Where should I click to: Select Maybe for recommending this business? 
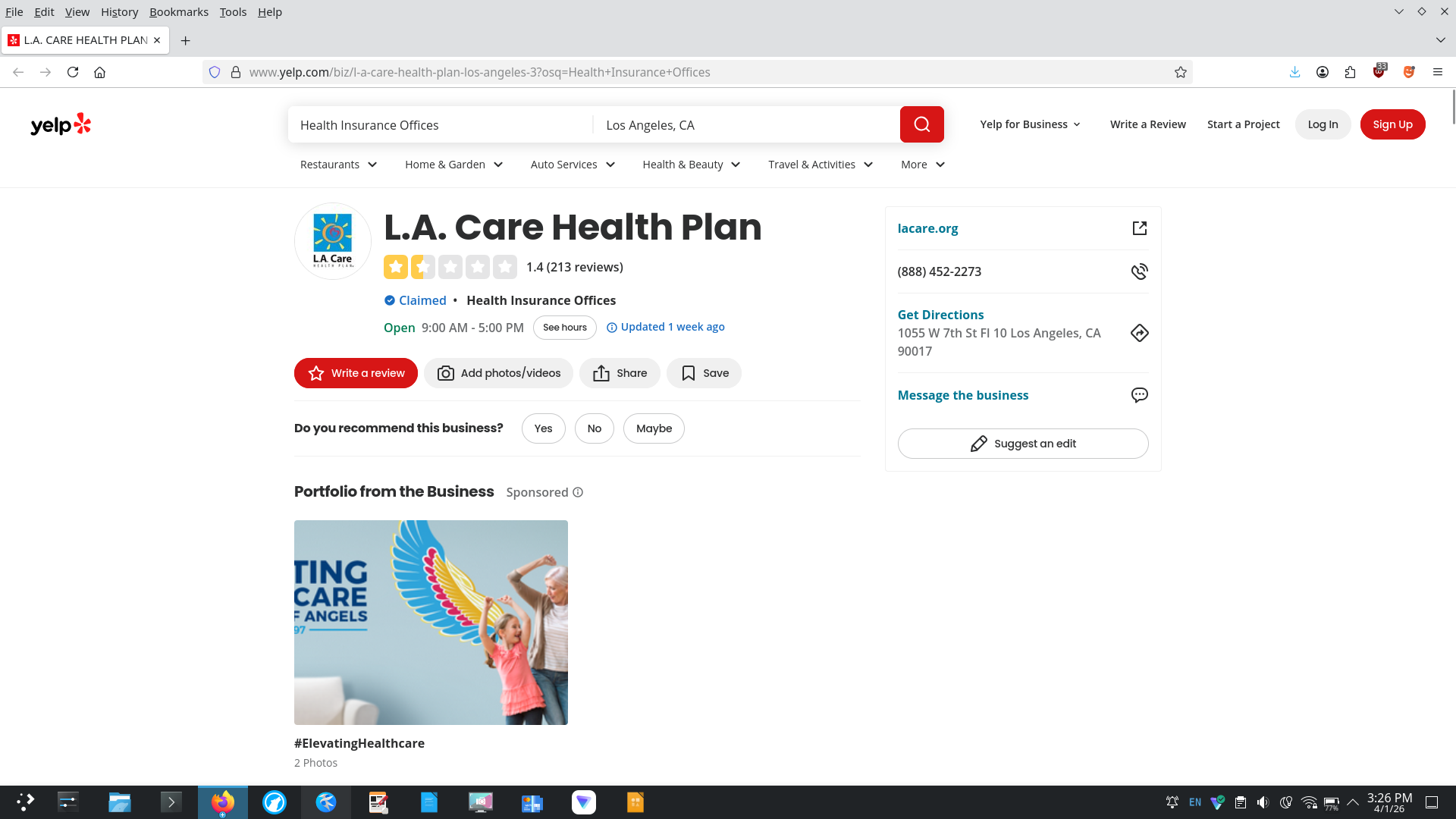click(654, 428)
